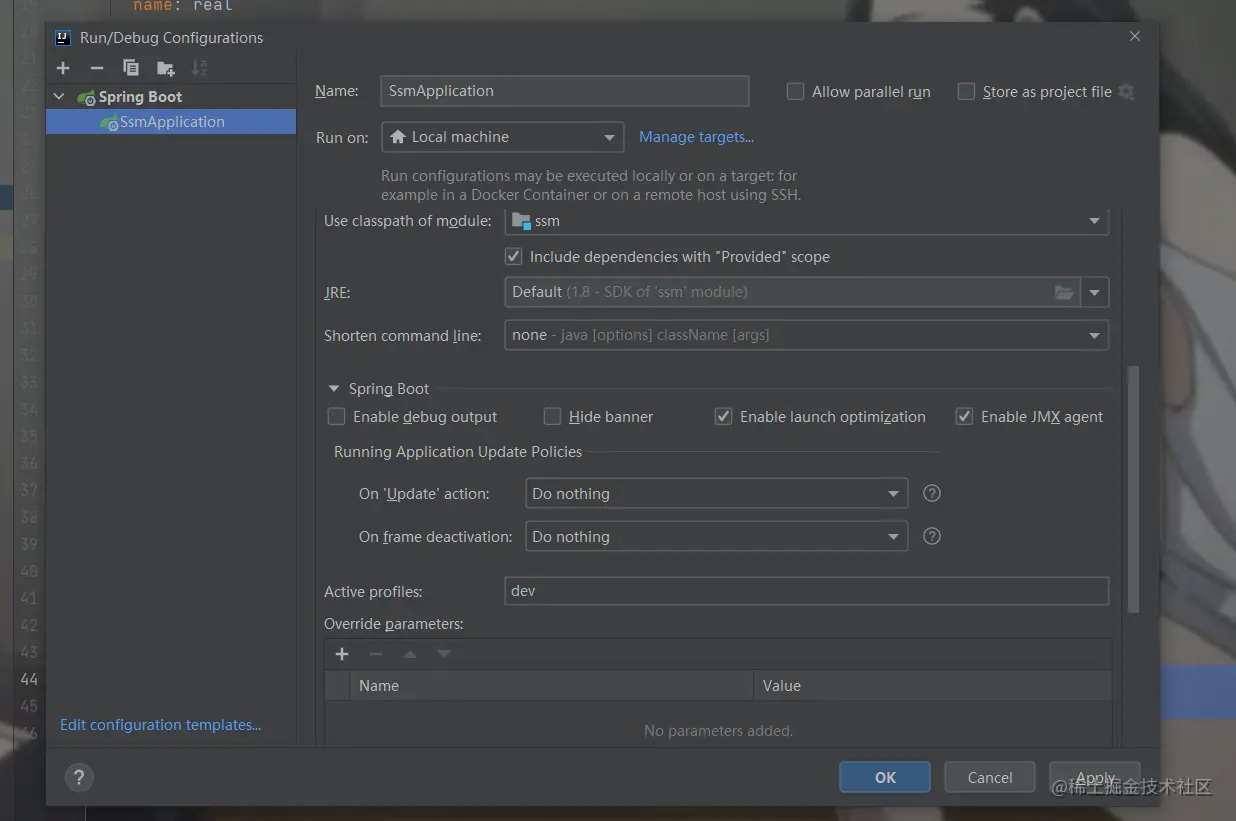Image resolution: width=1236 pixels, height=821 pixels.
Task: Sort configurations alphabetically
Action: 200,68
